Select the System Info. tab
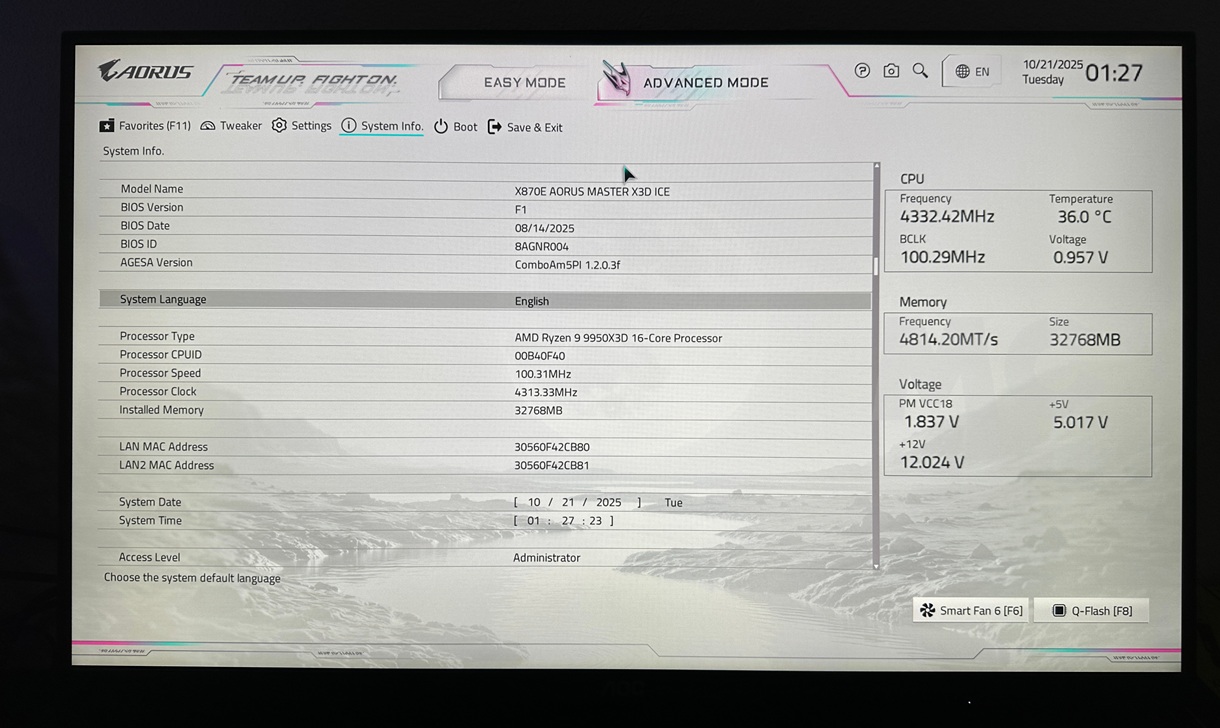This screenshot has height=728, width=1220. (382, 126)
